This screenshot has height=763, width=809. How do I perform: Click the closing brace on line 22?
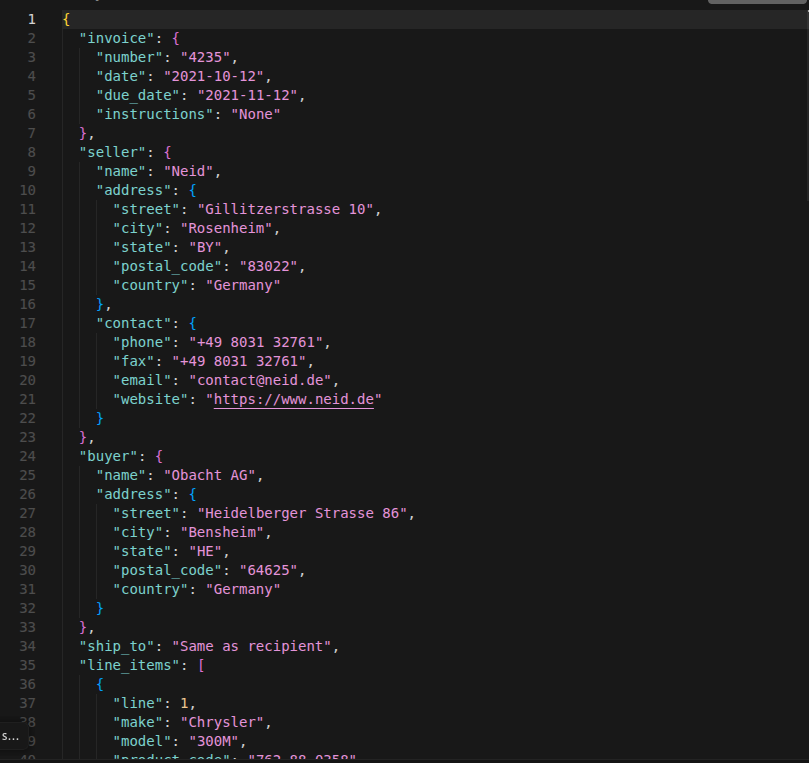point(100,419)
